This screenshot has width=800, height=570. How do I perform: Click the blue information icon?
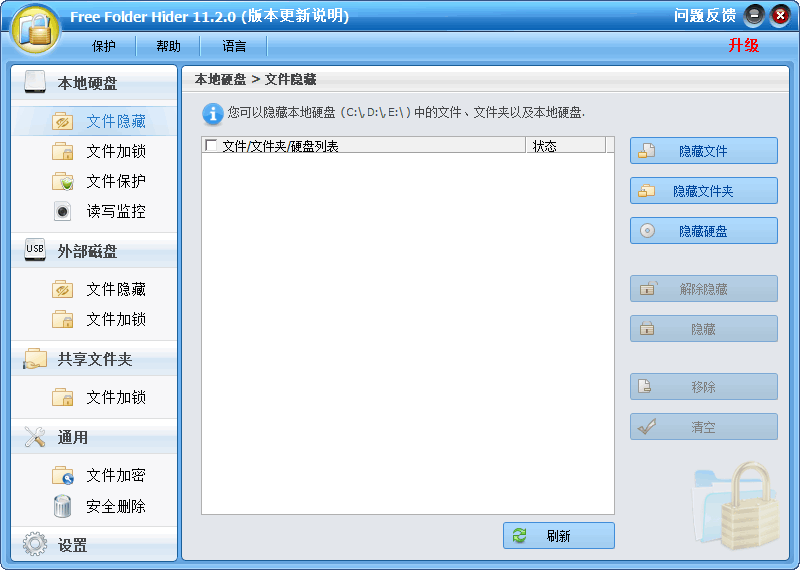pyautogui.click(x=212, y=114)
